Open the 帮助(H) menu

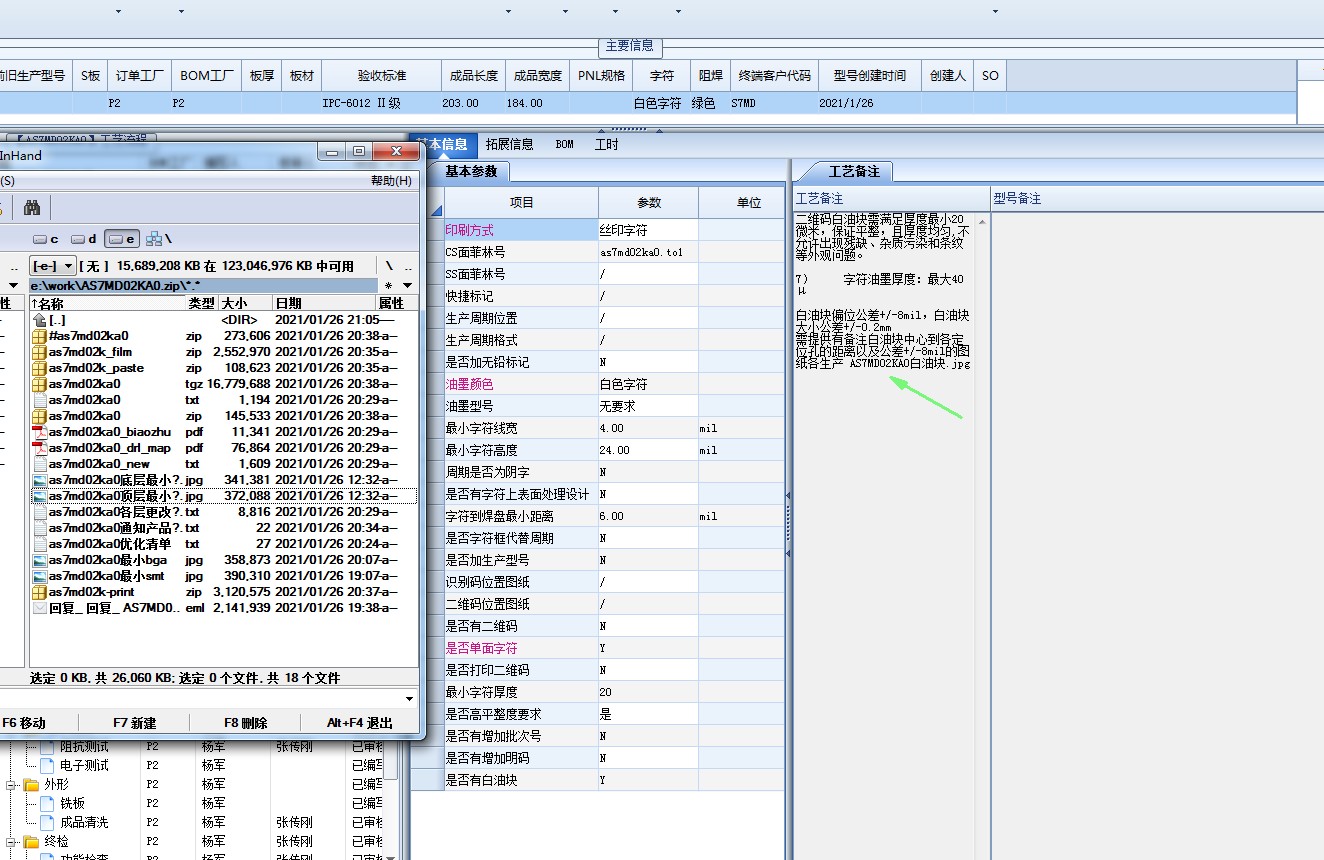(391, 181)
